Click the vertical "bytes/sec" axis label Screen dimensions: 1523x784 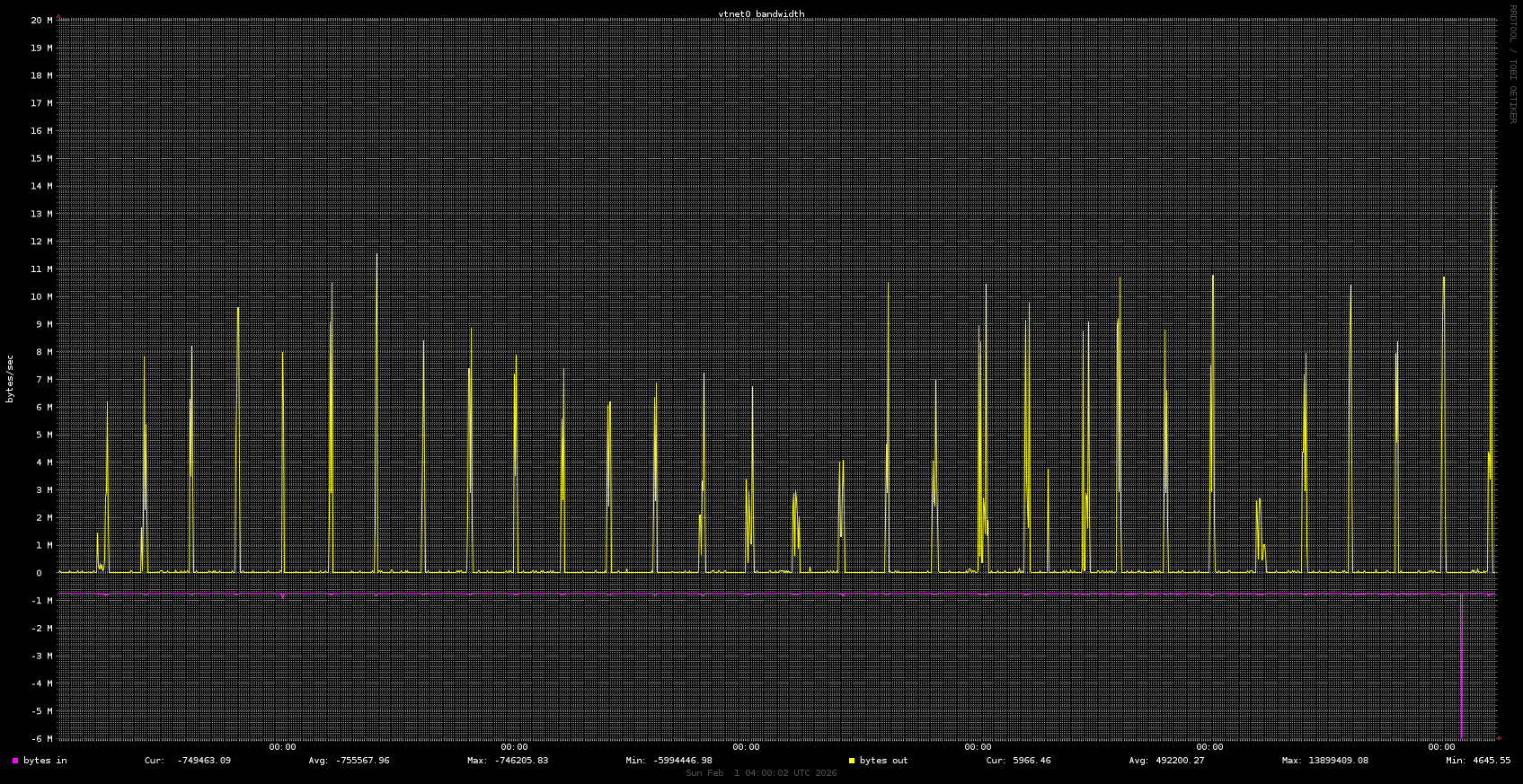tap(10, 378)
